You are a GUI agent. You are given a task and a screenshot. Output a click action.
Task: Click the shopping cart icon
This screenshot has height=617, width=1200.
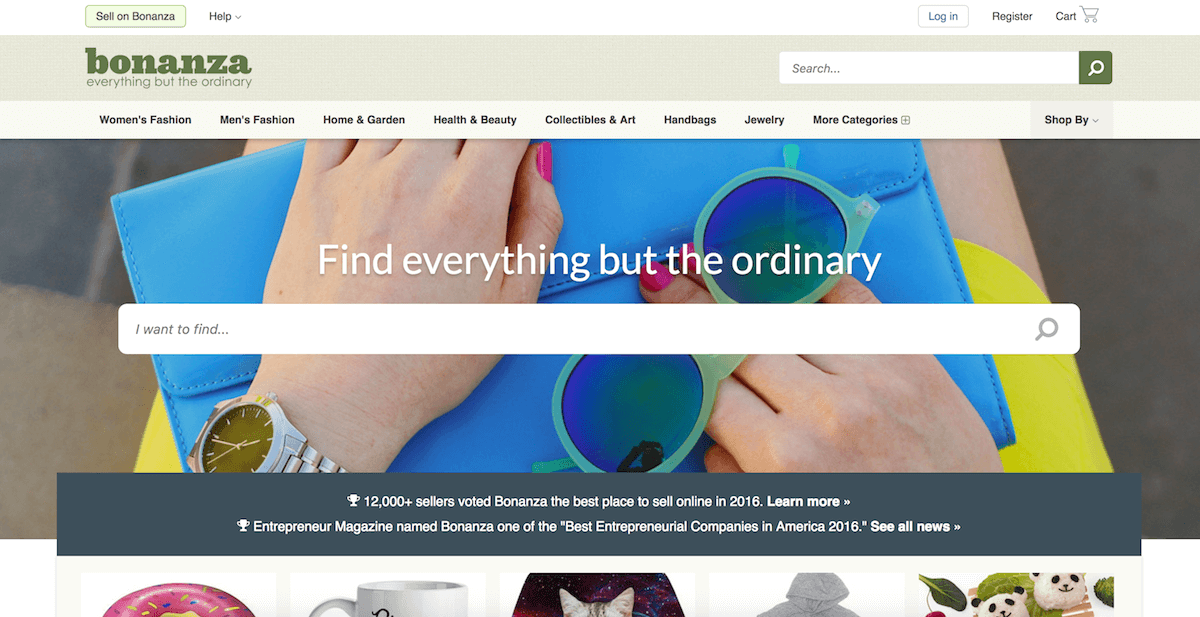coord(1089,15)
